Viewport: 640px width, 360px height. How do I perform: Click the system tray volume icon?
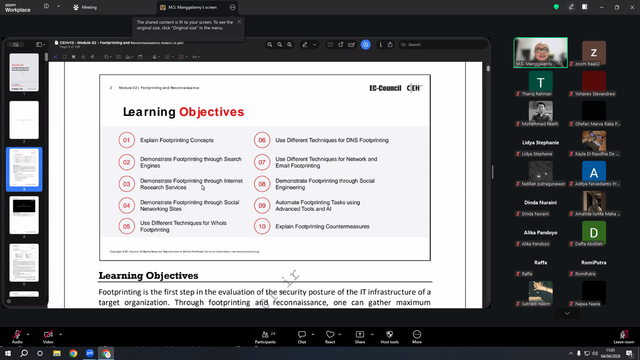coord(595,353)
